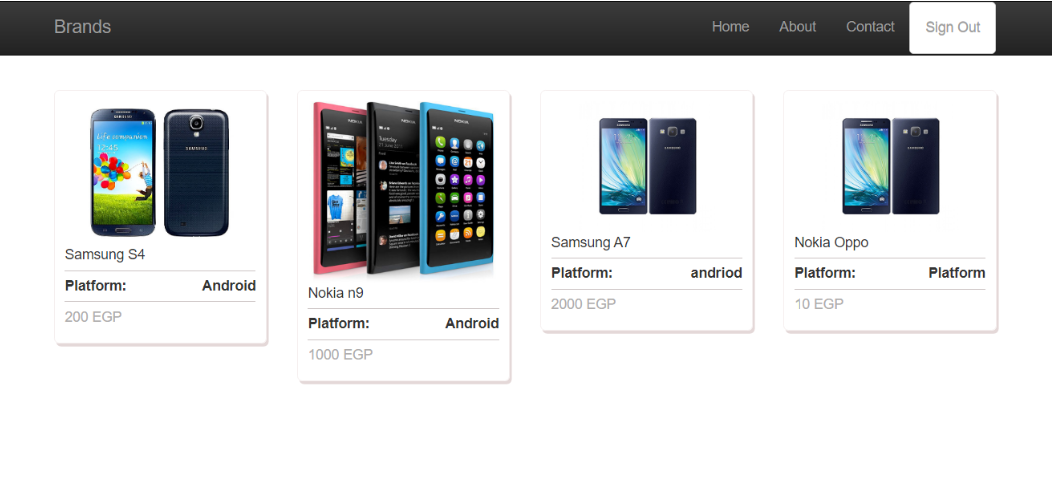This screenshot has height=496, width=1052.
Task: Open the Samsung A7 phone image
Action: 647,166
